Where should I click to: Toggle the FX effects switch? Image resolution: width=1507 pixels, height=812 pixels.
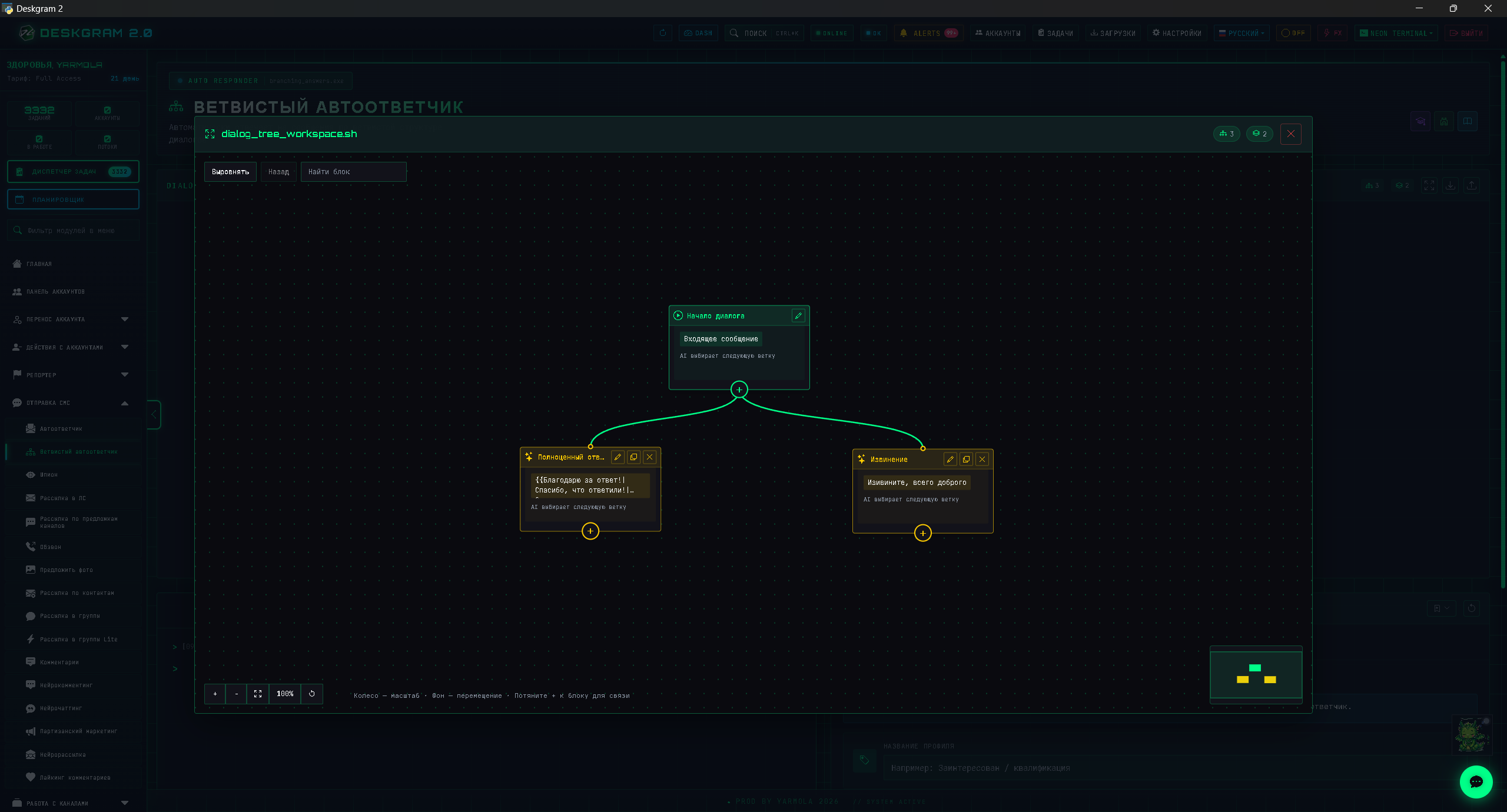(x=1332, y=33)
